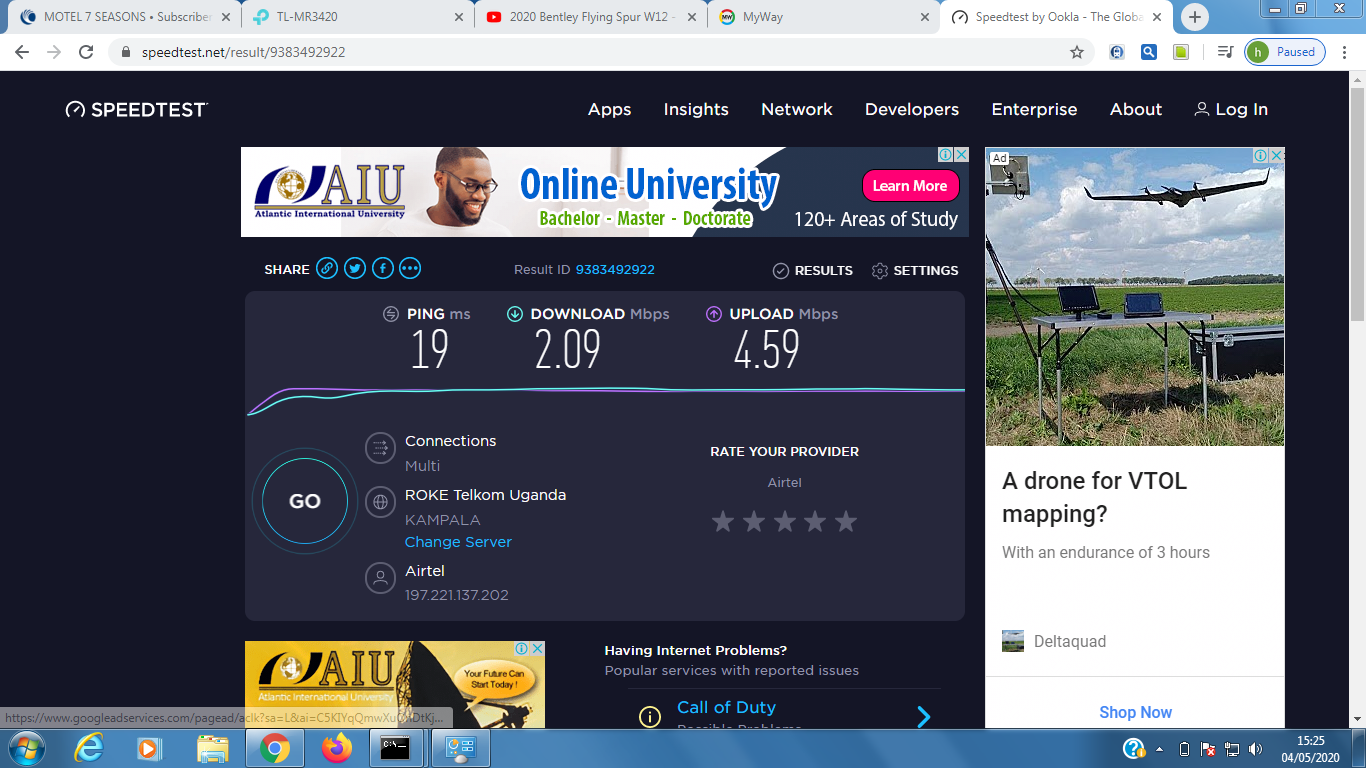The image size is (1366, 768).
Task: Open SETTINGS next to results
Action: pyautogui.click(x=915, y=271)
